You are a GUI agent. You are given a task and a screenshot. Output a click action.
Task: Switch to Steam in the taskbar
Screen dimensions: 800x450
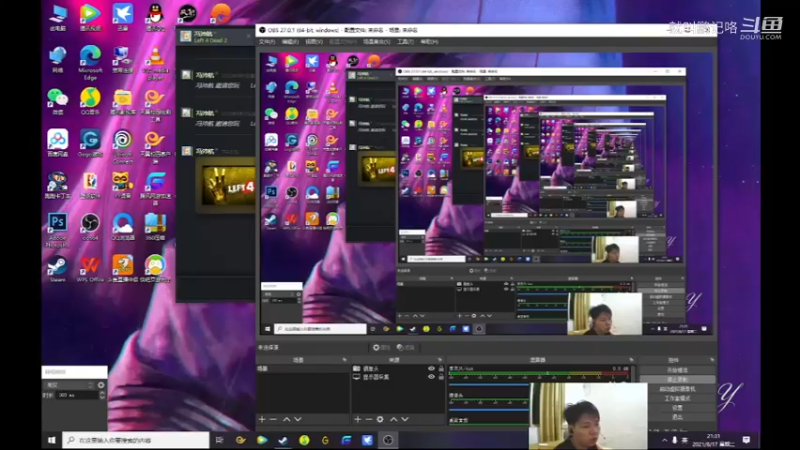(283, 440)
